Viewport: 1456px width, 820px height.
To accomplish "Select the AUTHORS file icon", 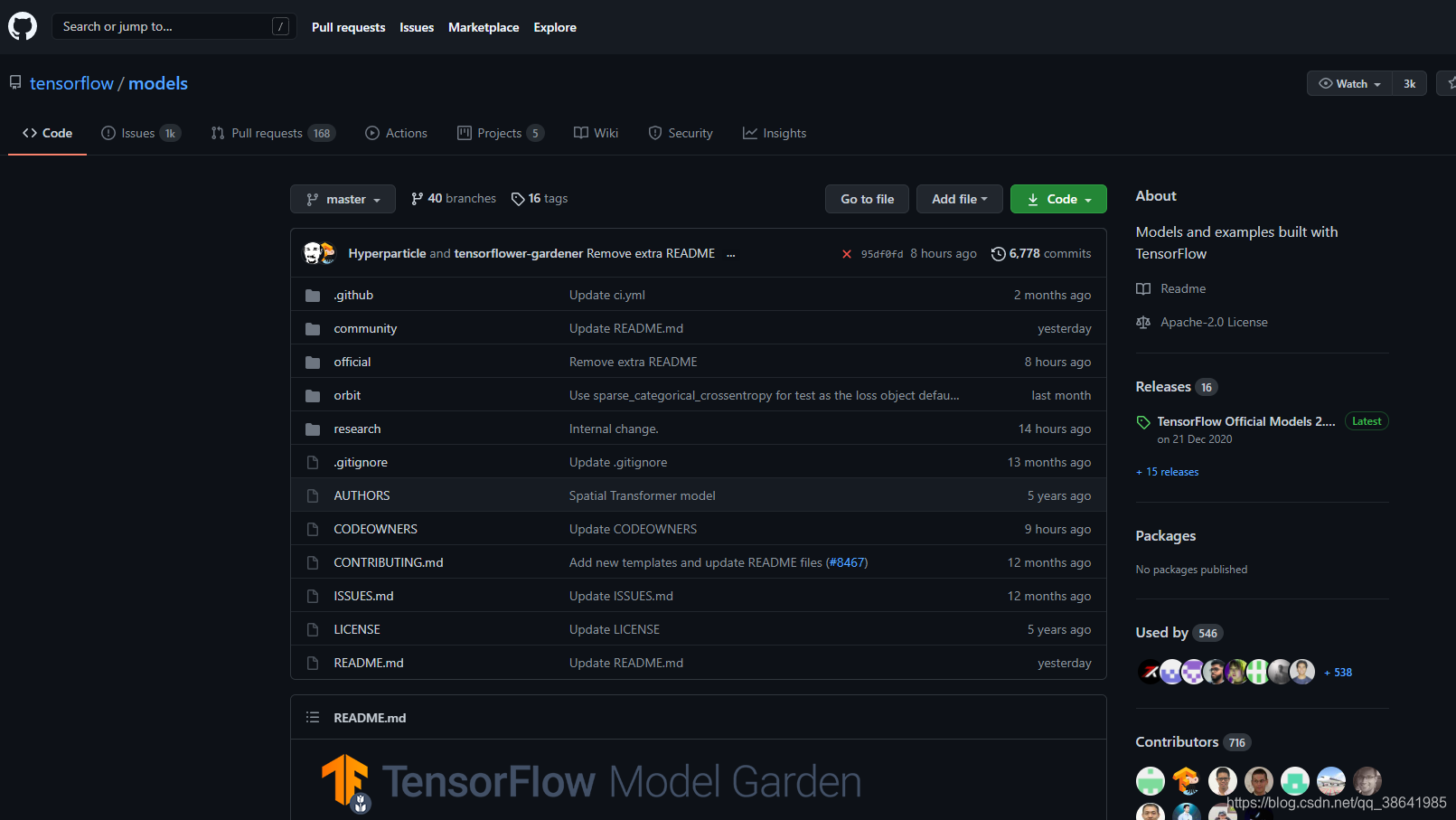I will pos(313,496).
